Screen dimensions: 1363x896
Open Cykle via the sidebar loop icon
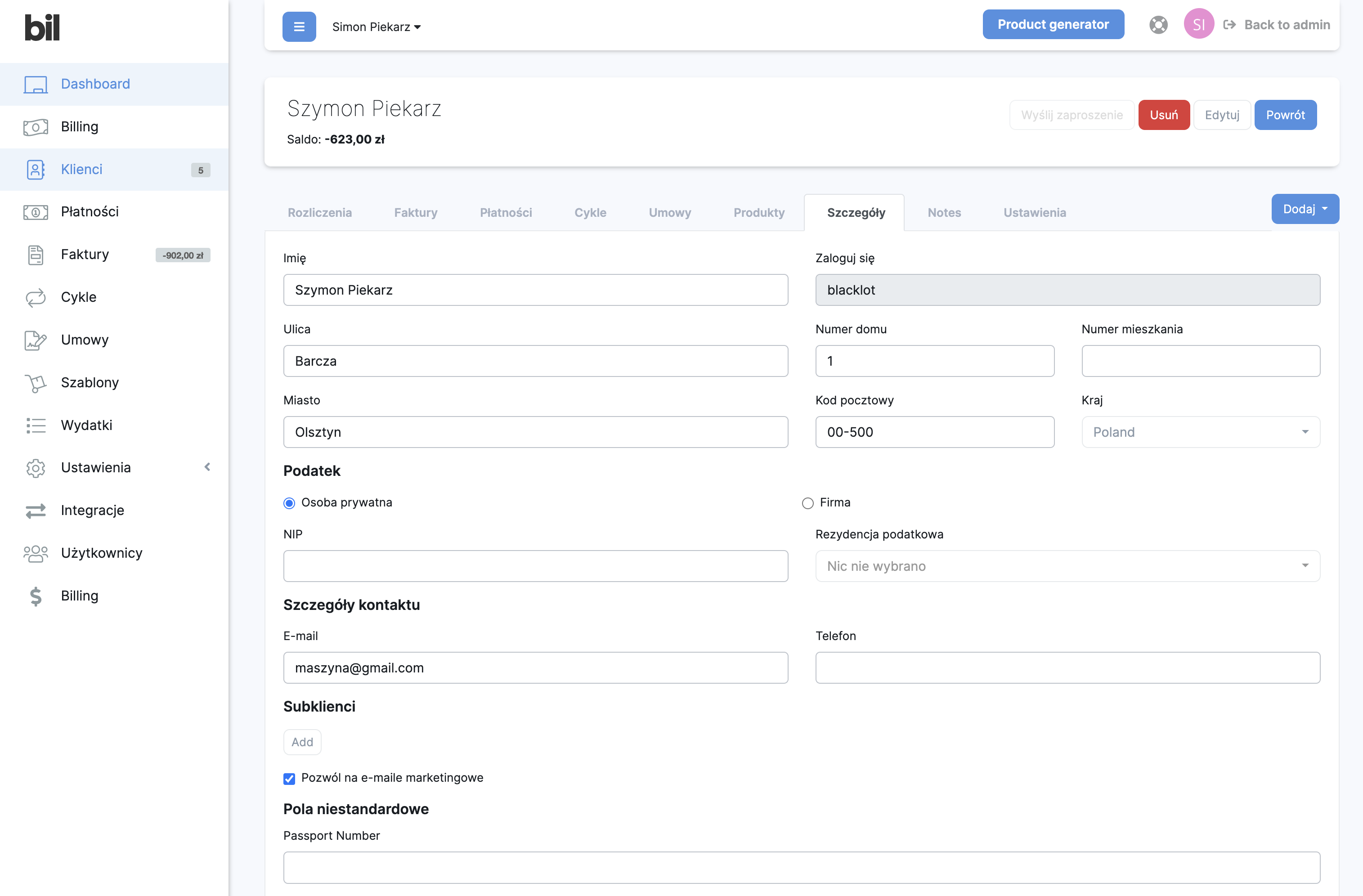click(x=36, y=297)
